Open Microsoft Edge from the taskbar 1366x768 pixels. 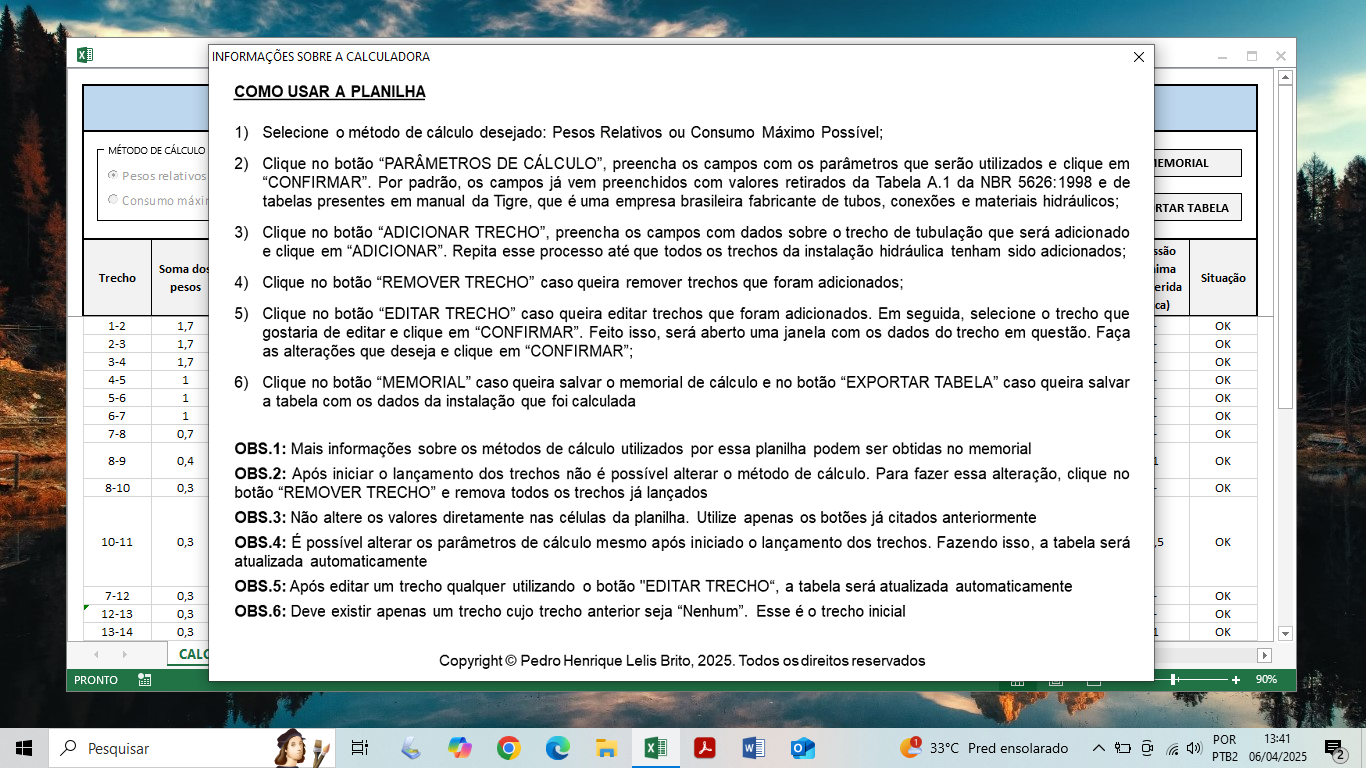(557, 748)
